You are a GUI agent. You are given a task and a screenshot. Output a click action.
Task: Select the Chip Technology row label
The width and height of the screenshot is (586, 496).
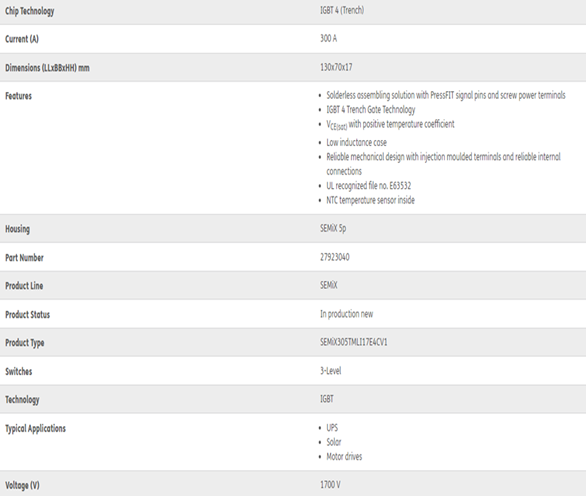pos(30,11)
